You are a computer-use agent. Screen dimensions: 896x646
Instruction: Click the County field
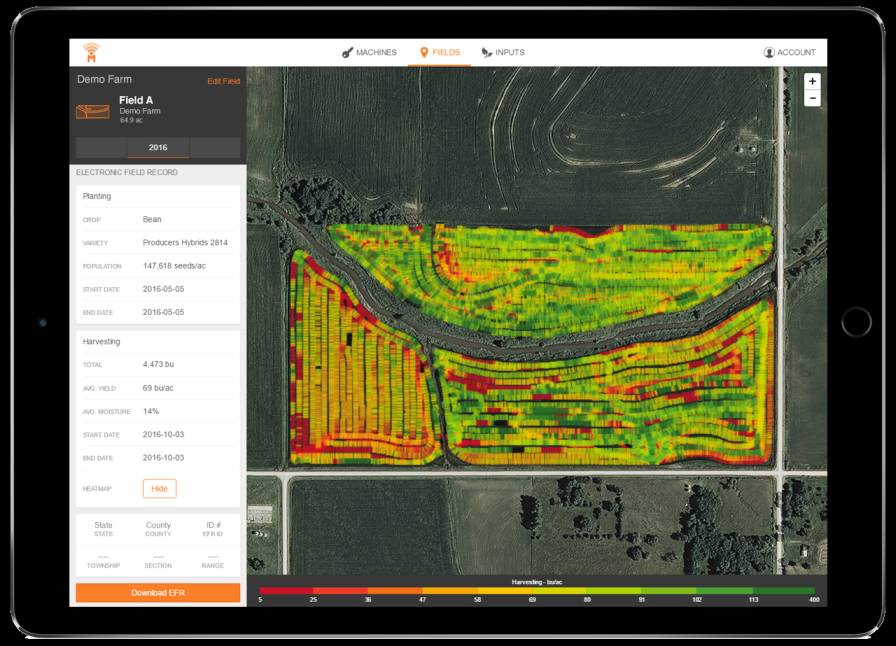(158, 529)
